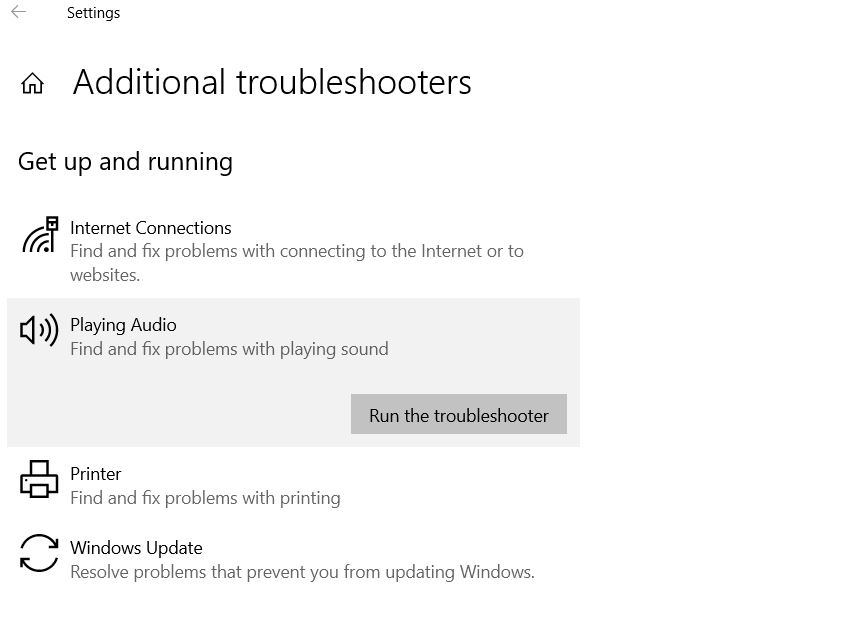Click the back arrow icon

(x=18, y=11)
